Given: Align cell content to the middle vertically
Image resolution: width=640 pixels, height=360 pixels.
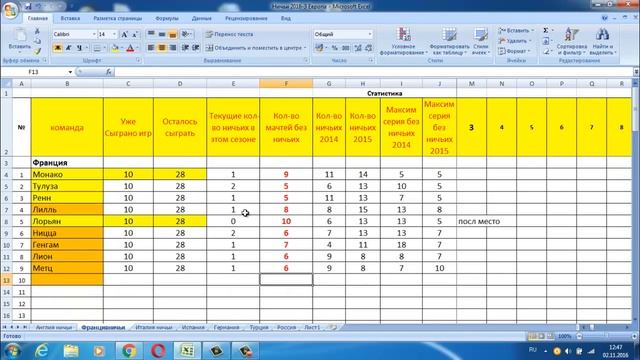Looking at the screenshot, I should tap(162, 34).
